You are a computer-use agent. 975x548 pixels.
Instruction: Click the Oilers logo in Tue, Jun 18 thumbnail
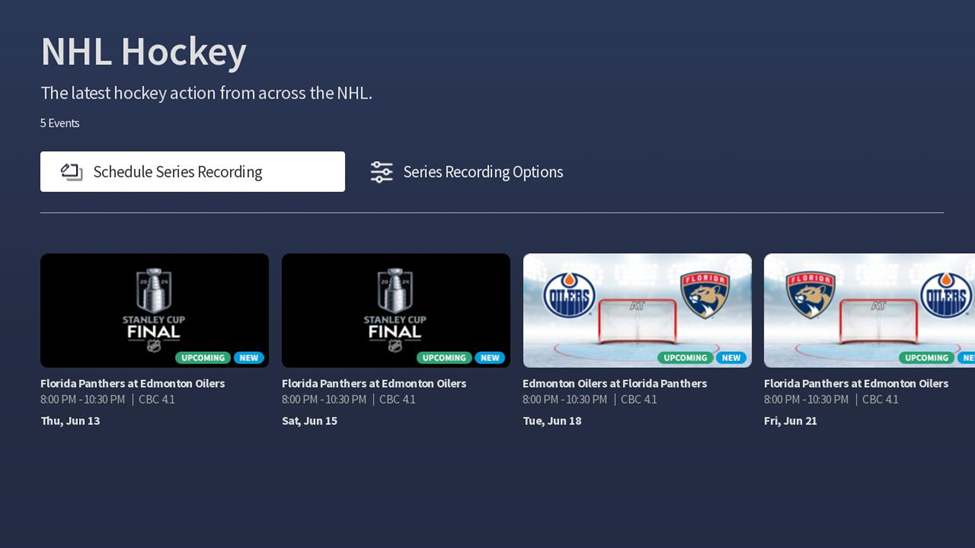click(x=569, y=295)
